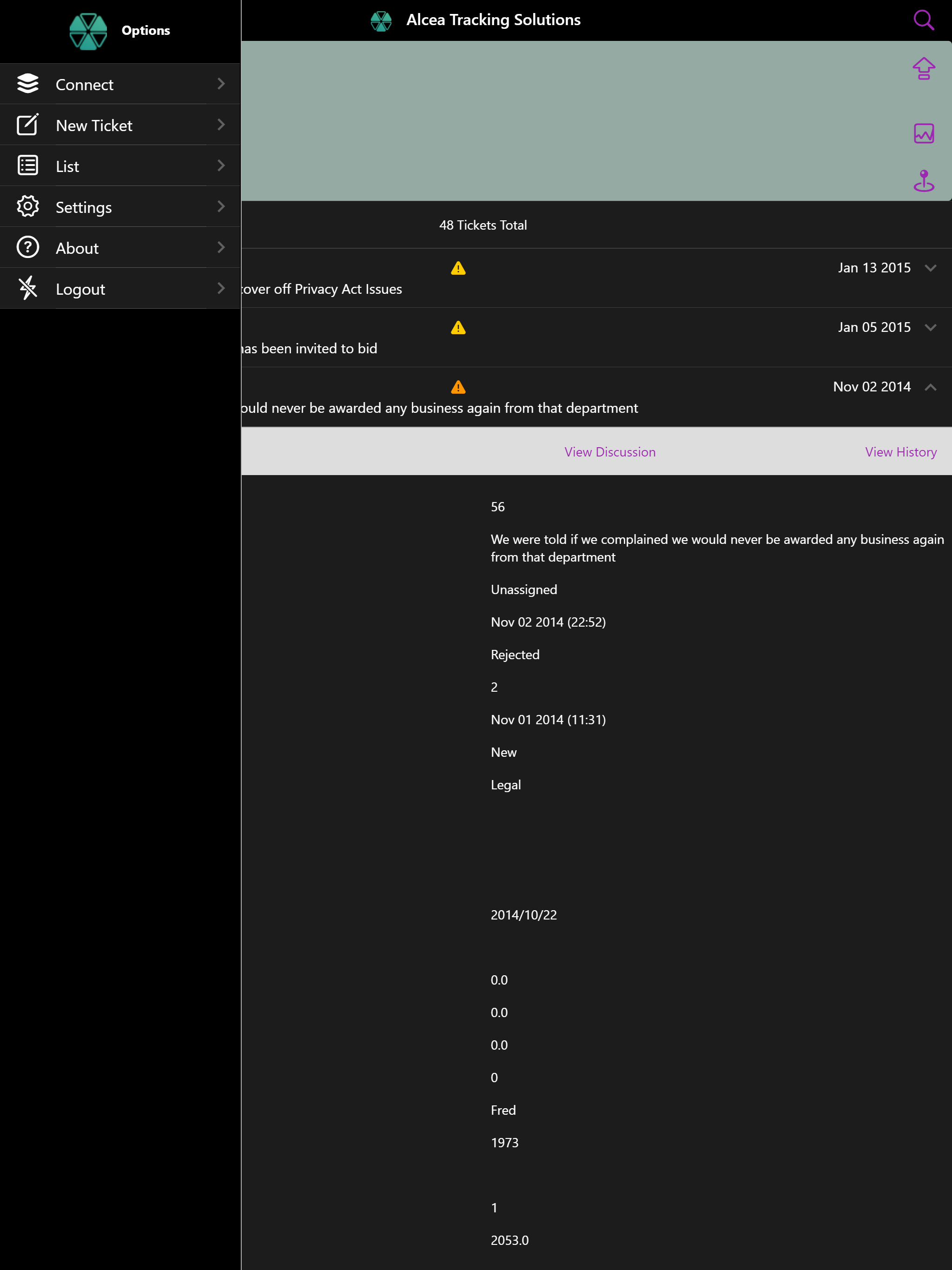Open the View History link
This screenshot has width=952, height=1270.
pyautogui.click(x=901, y=452)
